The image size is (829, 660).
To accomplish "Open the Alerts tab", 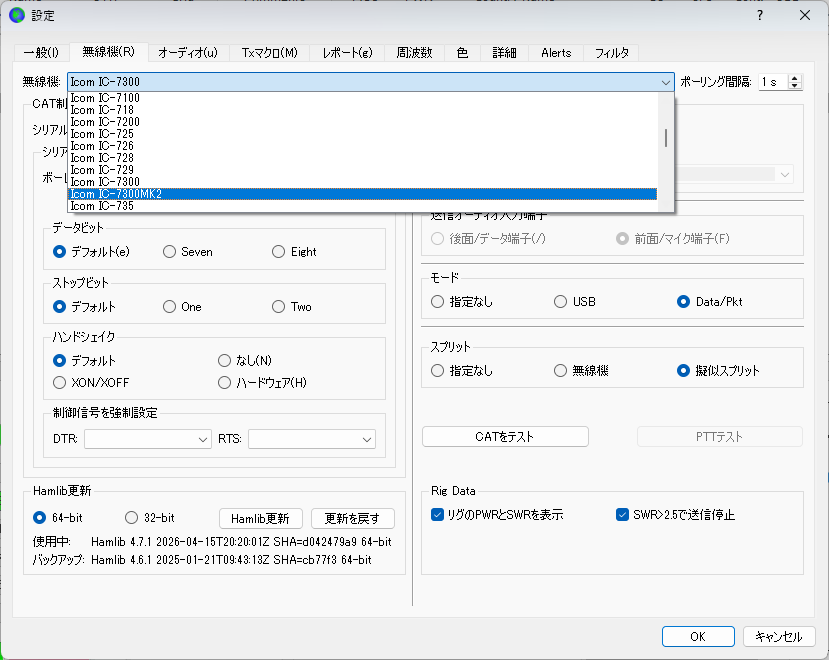I will click(x=556, y=53).
